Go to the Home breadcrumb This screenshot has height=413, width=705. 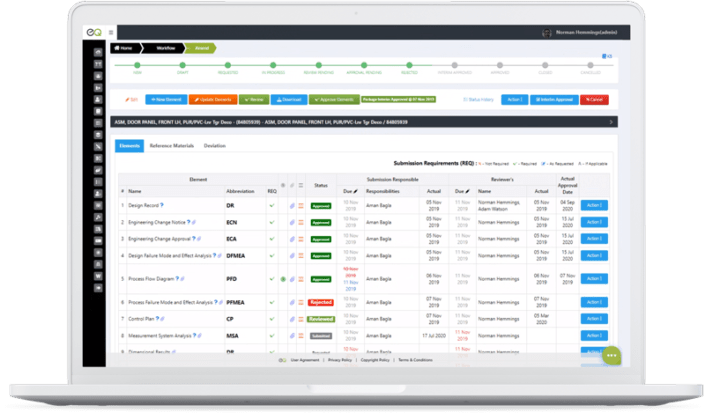tap(125, 48)
